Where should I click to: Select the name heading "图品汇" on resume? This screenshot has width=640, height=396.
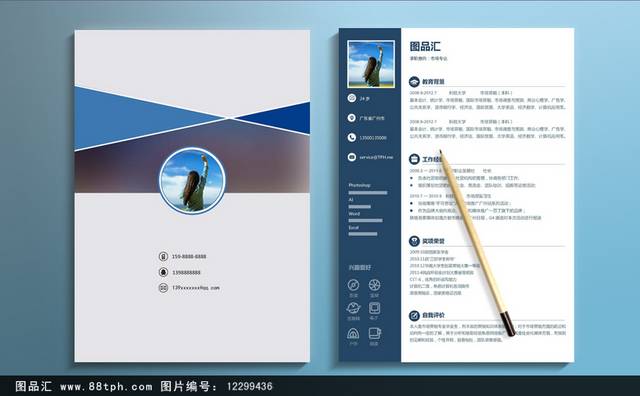[x=425, y=46]
